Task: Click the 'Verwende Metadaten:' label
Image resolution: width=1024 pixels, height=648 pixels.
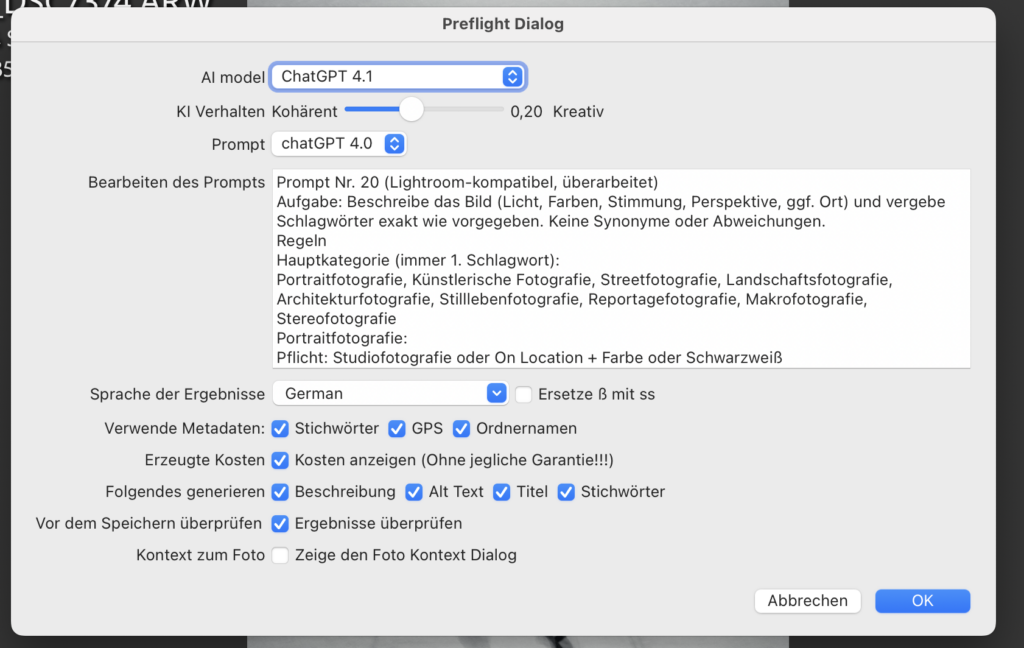Action: (184, 429)
